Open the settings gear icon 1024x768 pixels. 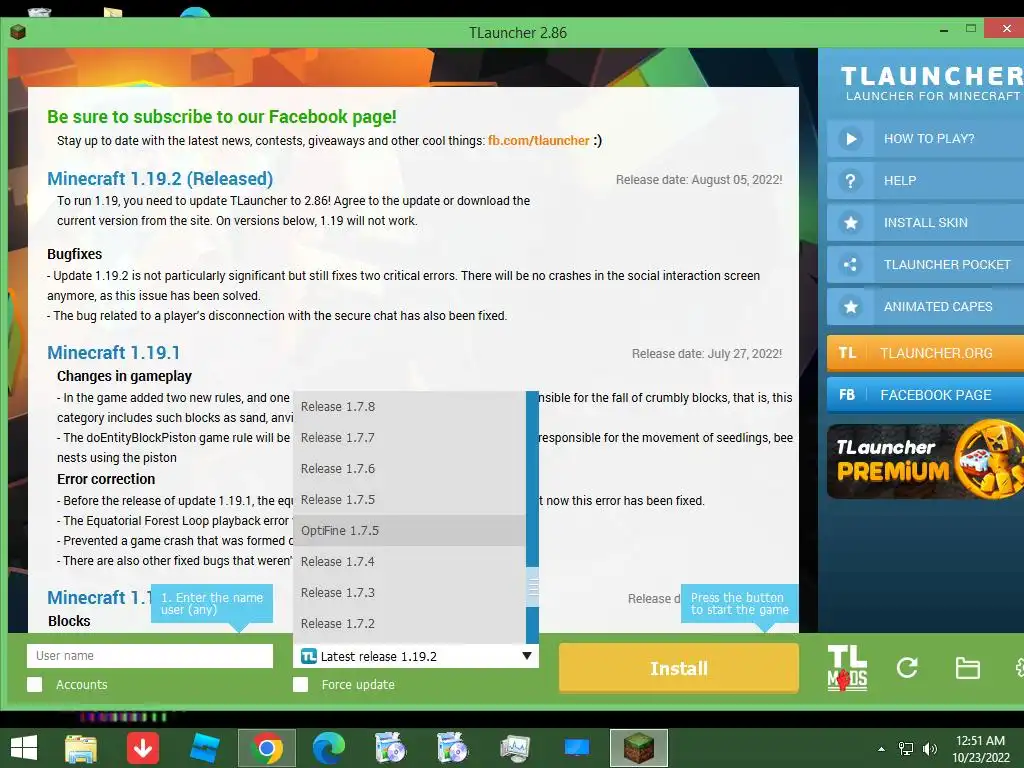coord(1019,667)
